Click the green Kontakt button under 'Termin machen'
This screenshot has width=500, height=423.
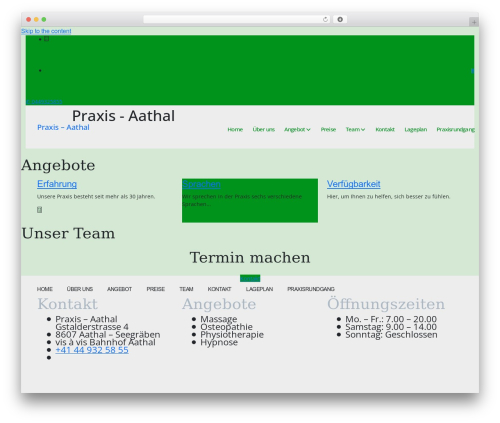pyautogui.click(x=250, y=278)
